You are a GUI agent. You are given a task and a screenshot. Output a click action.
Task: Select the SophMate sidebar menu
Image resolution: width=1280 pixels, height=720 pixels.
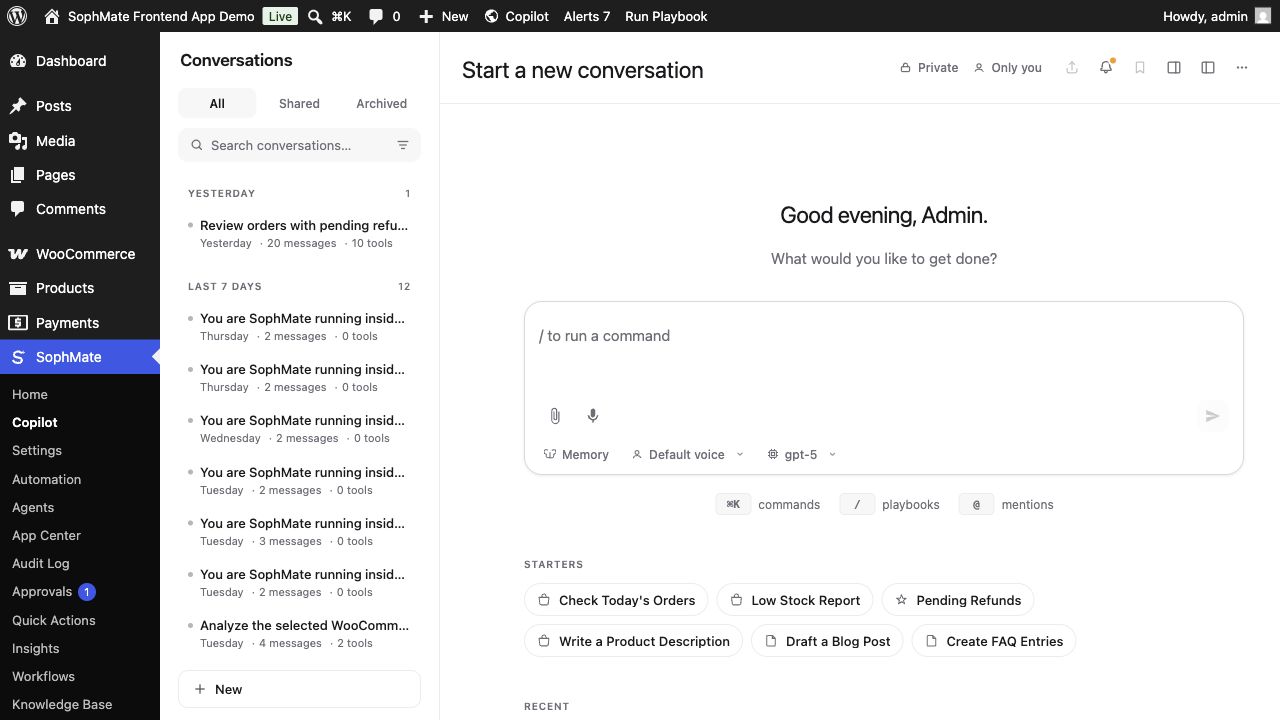tap(80, 357)
